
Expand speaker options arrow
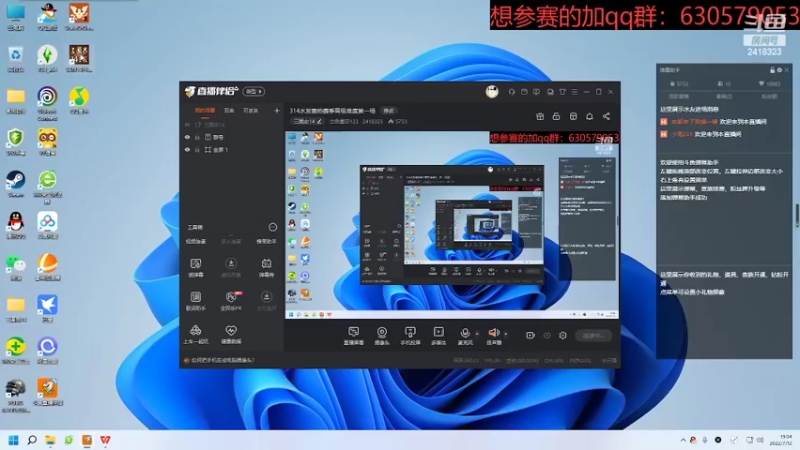pos(506,334)
